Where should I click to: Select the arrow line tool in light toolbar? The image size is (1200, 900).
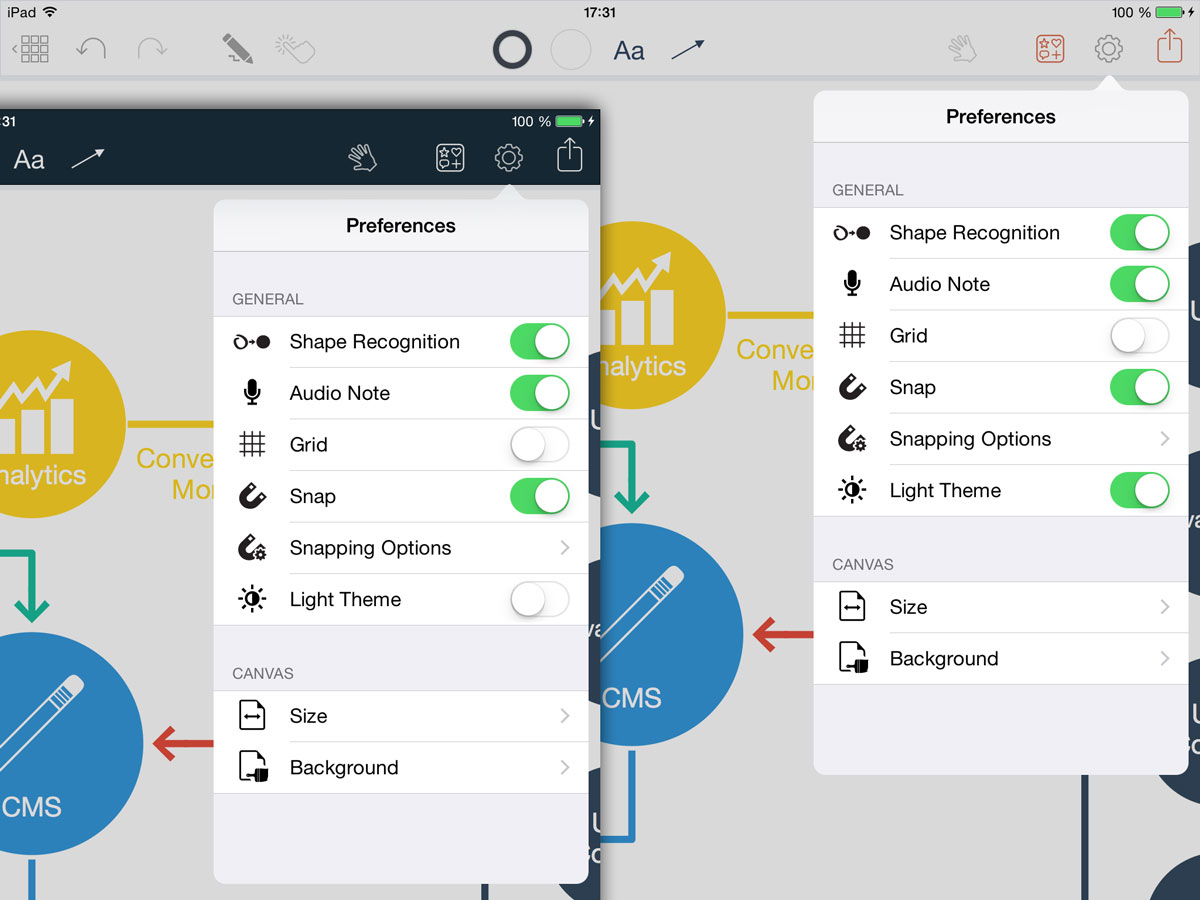[x=688, y=49]
